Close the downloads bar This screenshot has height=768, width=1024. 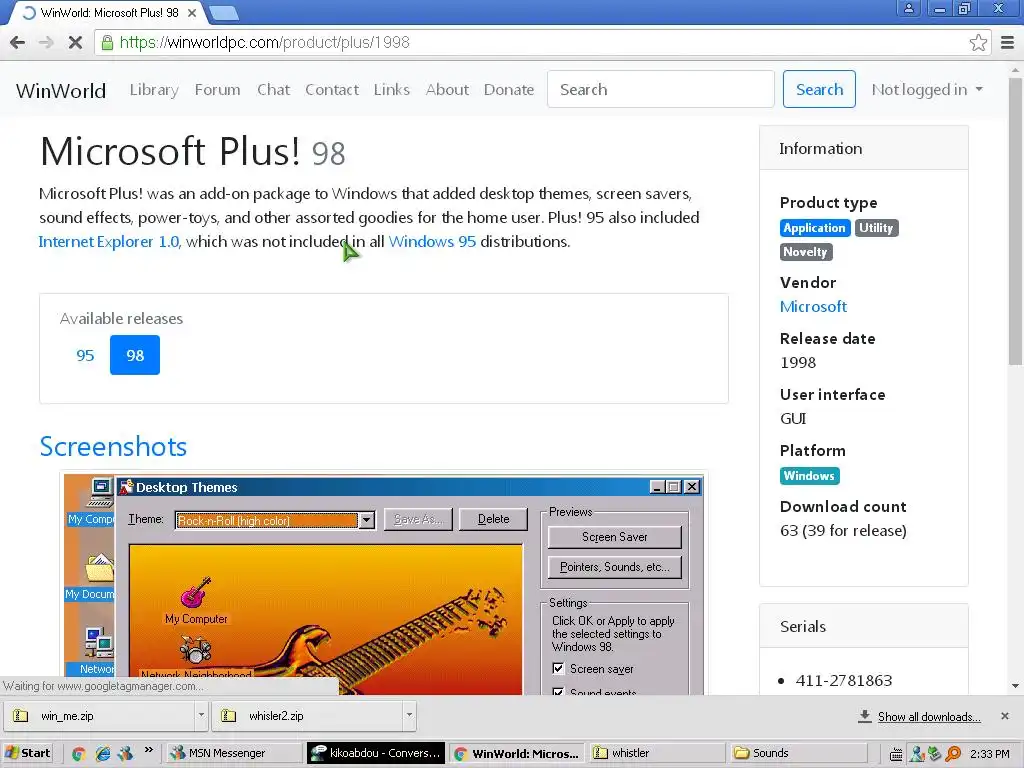[1005, 716]
